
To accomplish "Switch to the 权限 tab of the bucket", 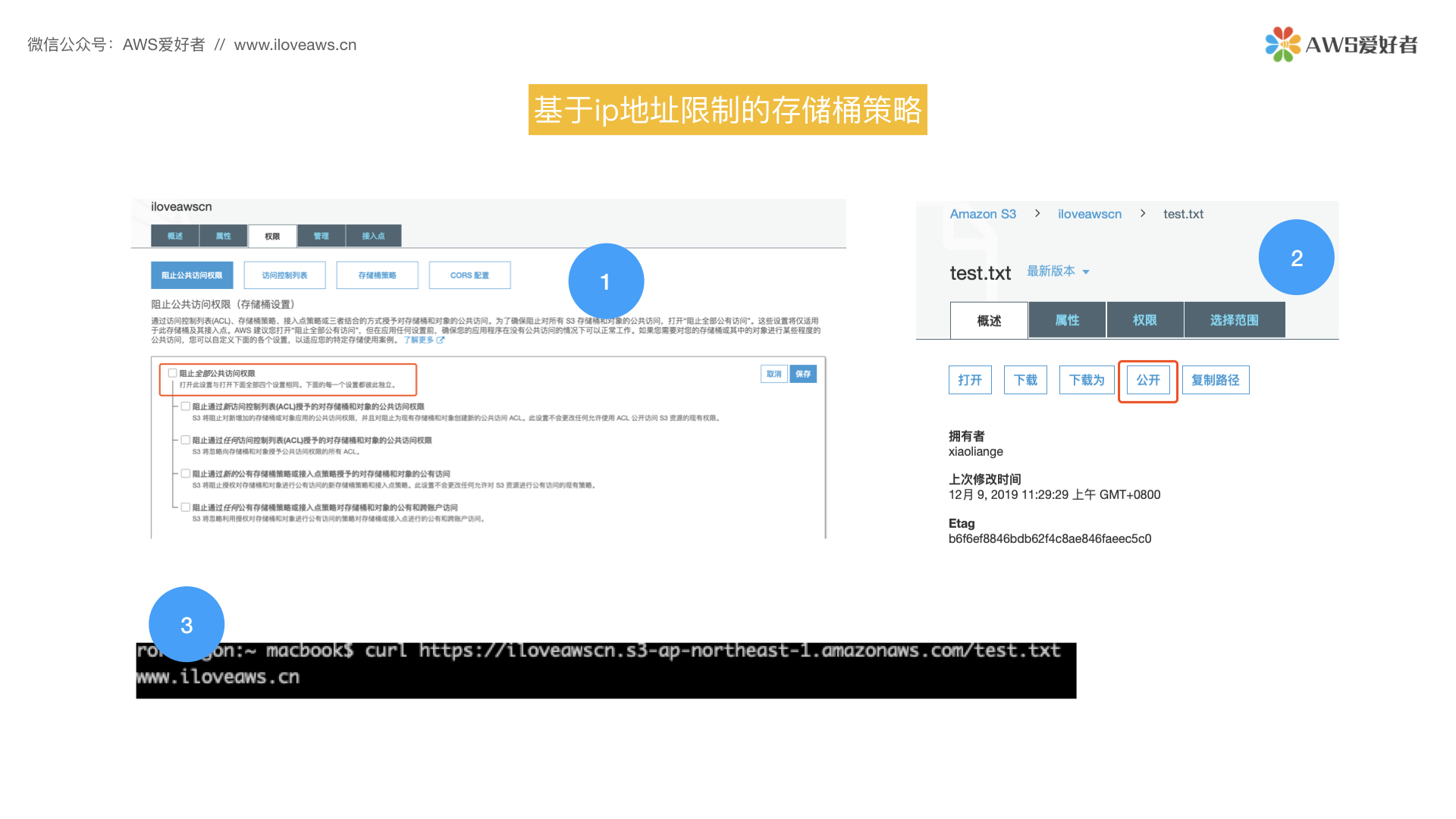I will pos(272,236).
